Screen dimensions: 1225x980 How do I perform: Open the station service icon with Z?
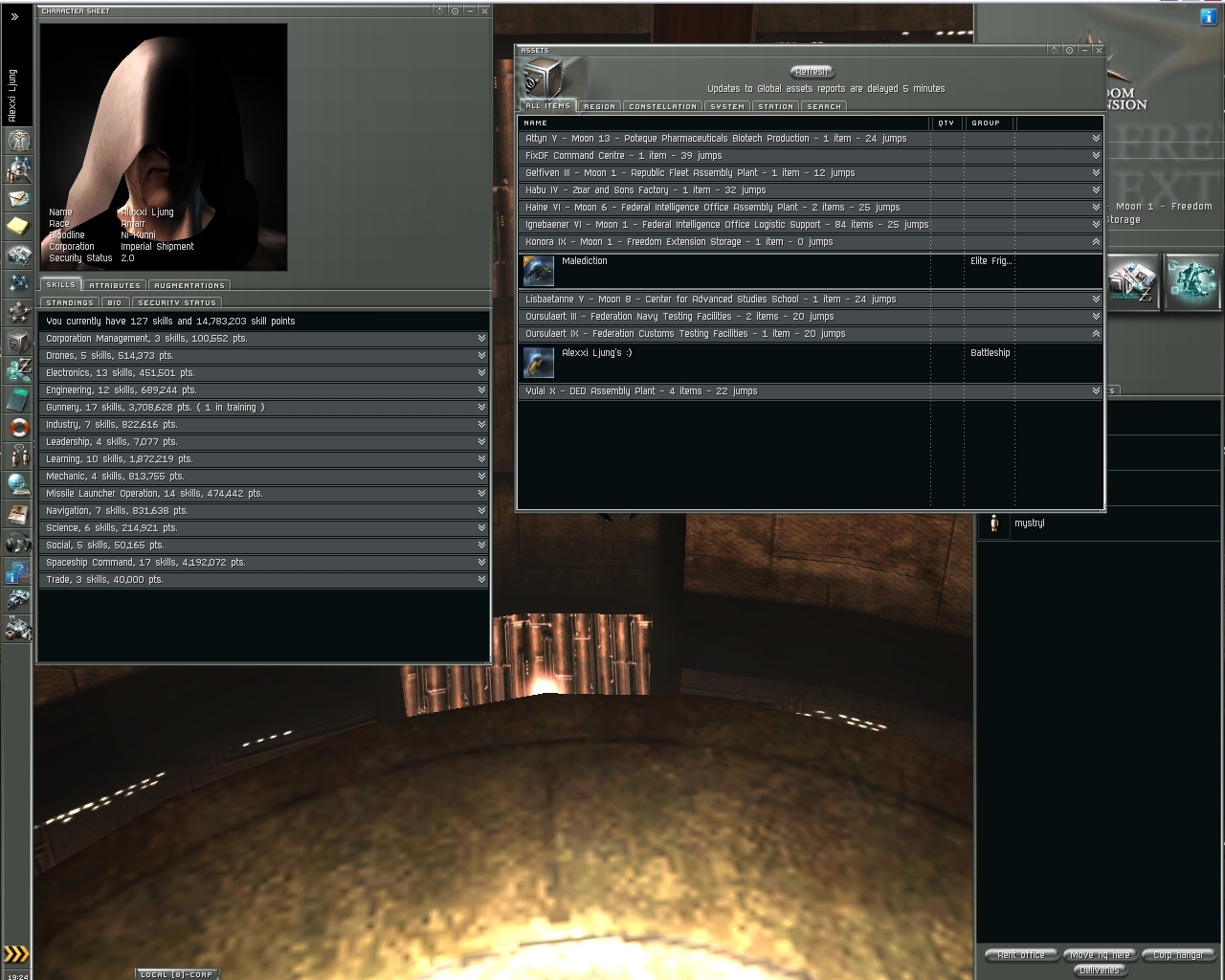[x=1133, y=281]
